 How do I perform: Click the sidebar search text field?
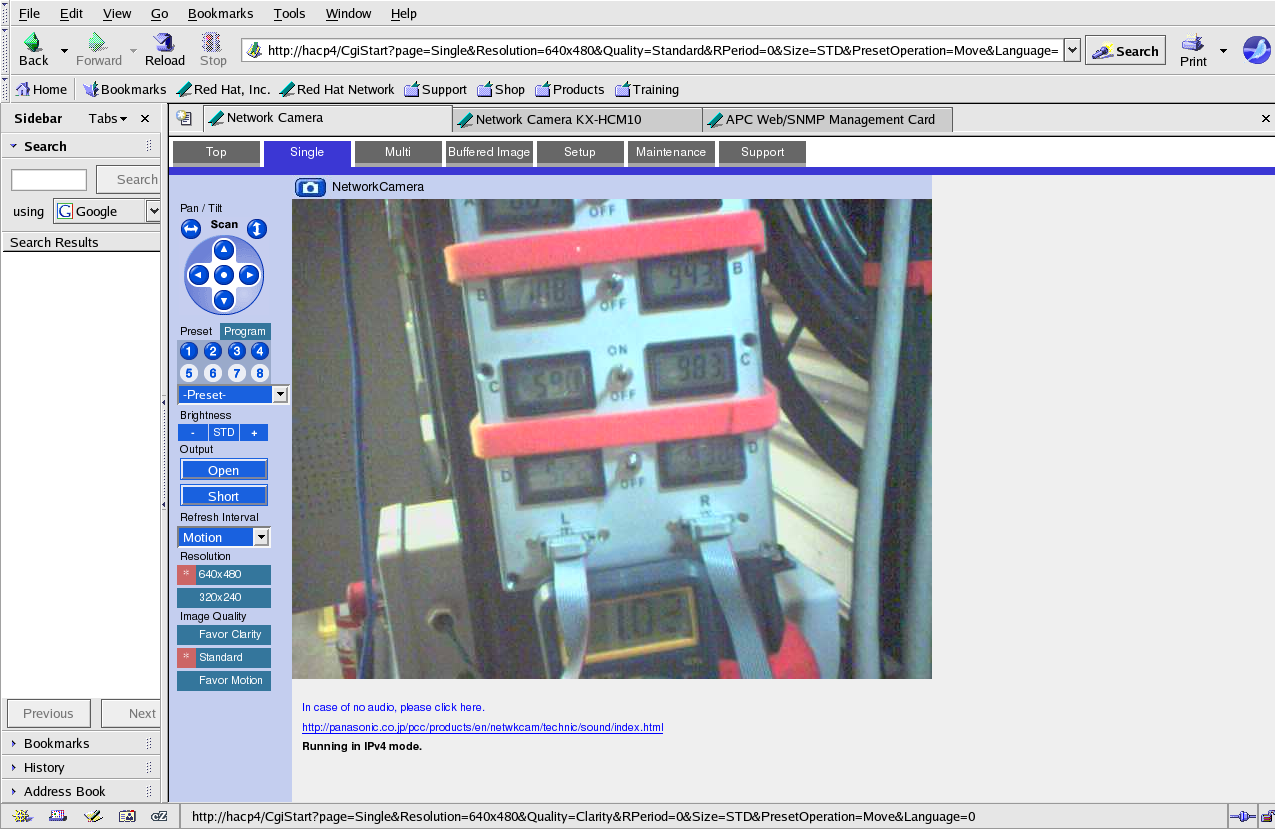49,180
